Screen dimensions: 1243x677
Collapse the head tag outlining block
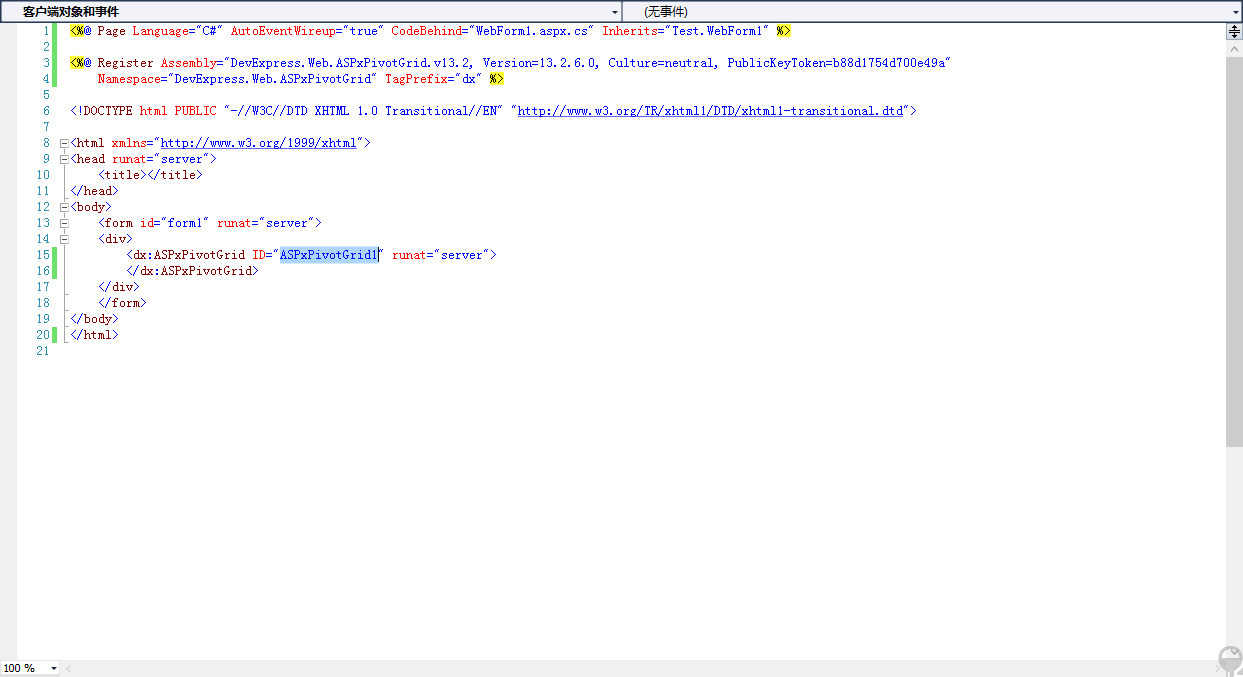pos(64,159)
